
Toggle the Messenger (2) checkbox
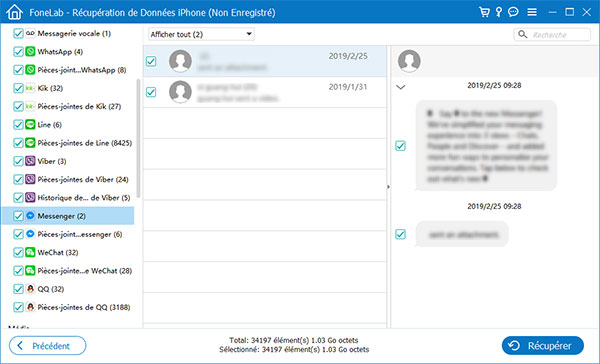[18, 216]
